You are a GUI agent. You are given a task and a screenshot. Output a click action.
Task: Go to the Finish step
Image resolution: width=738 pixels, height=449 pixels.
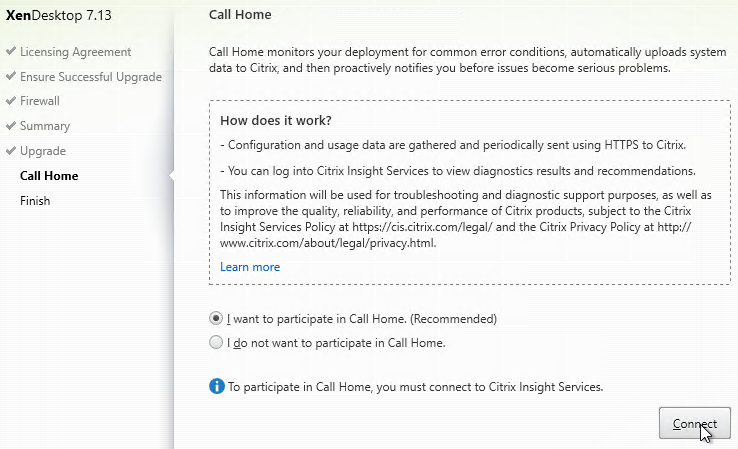tap(35, 200)
